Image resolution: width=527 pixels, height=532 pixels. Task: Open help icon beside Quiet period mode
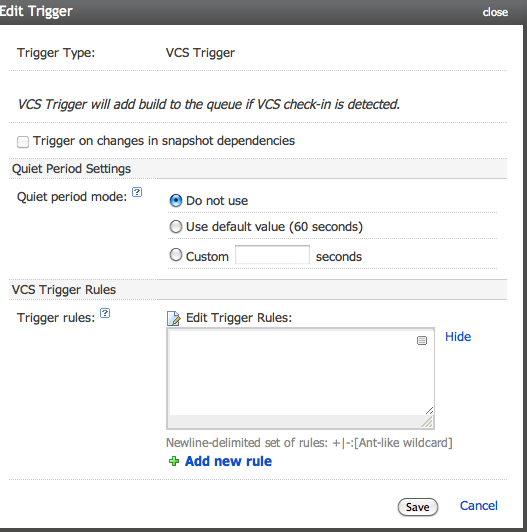click(137, 192)
